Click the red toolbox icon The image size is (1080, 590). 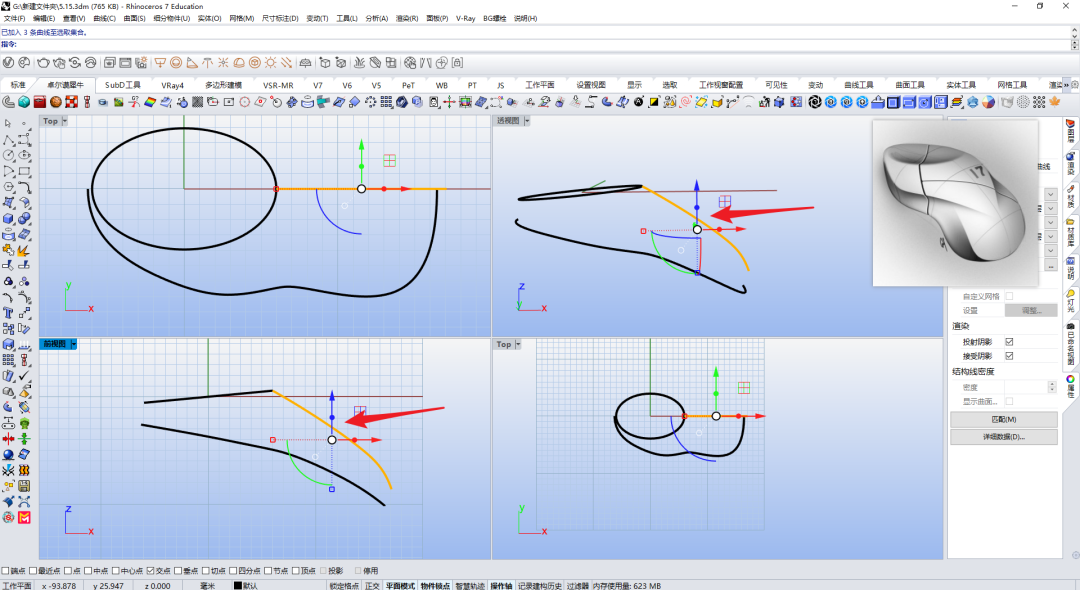coord(40,102)
